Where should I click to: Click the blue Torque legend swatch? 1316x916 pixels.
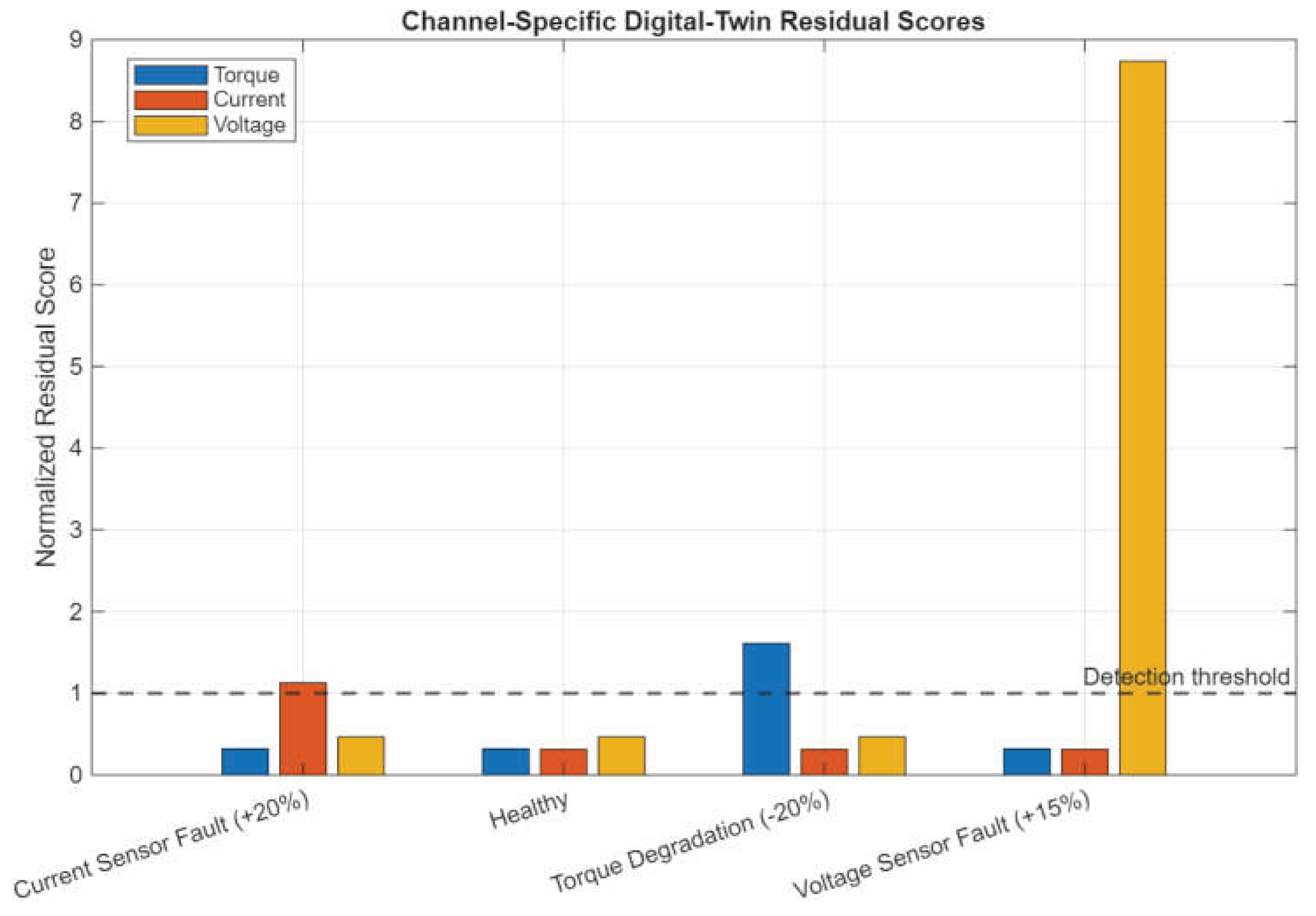point(171,75)
